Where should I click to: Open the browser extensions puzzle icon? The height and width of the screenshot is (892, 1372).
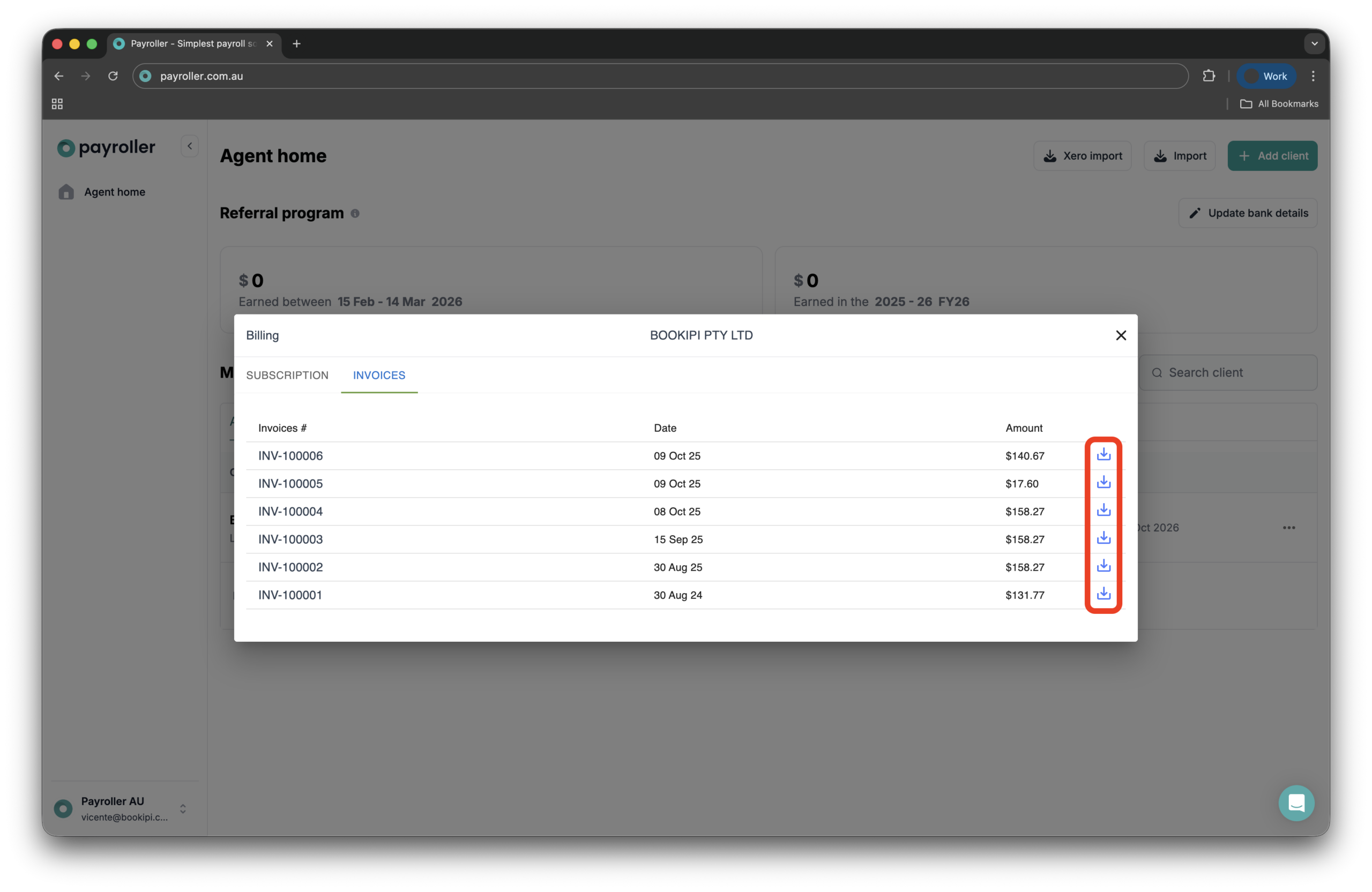[x=1210, y=76]
